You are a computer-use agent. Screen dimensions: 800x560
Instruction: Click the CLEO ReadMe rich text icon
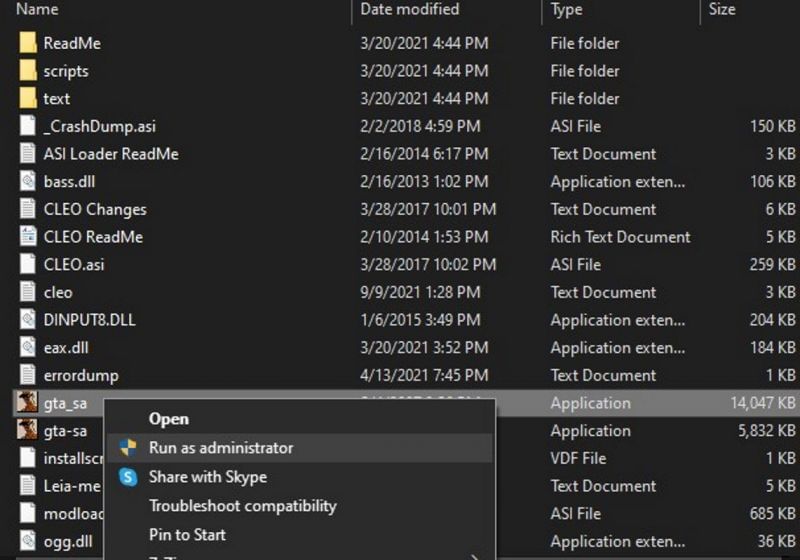tap(28, 237)
